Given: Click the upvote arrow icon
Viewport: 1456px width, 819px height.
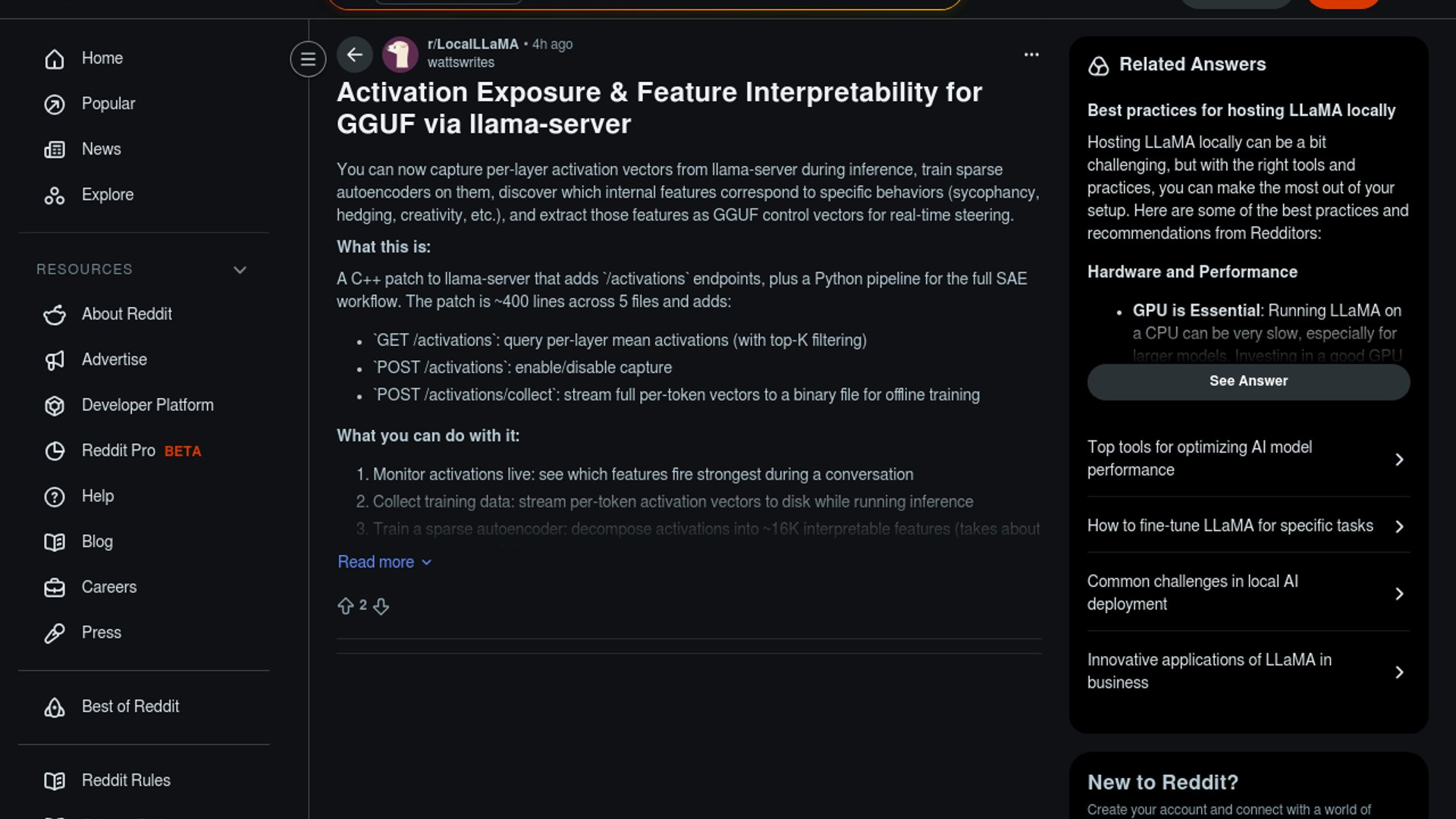Looking at the screenshot, I should 346,606.
